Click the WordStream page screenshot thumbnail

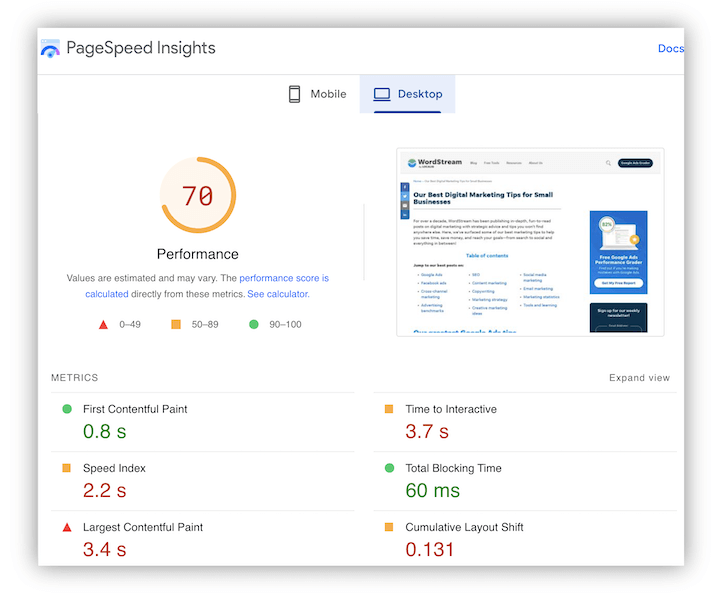(x=530, y=242)
